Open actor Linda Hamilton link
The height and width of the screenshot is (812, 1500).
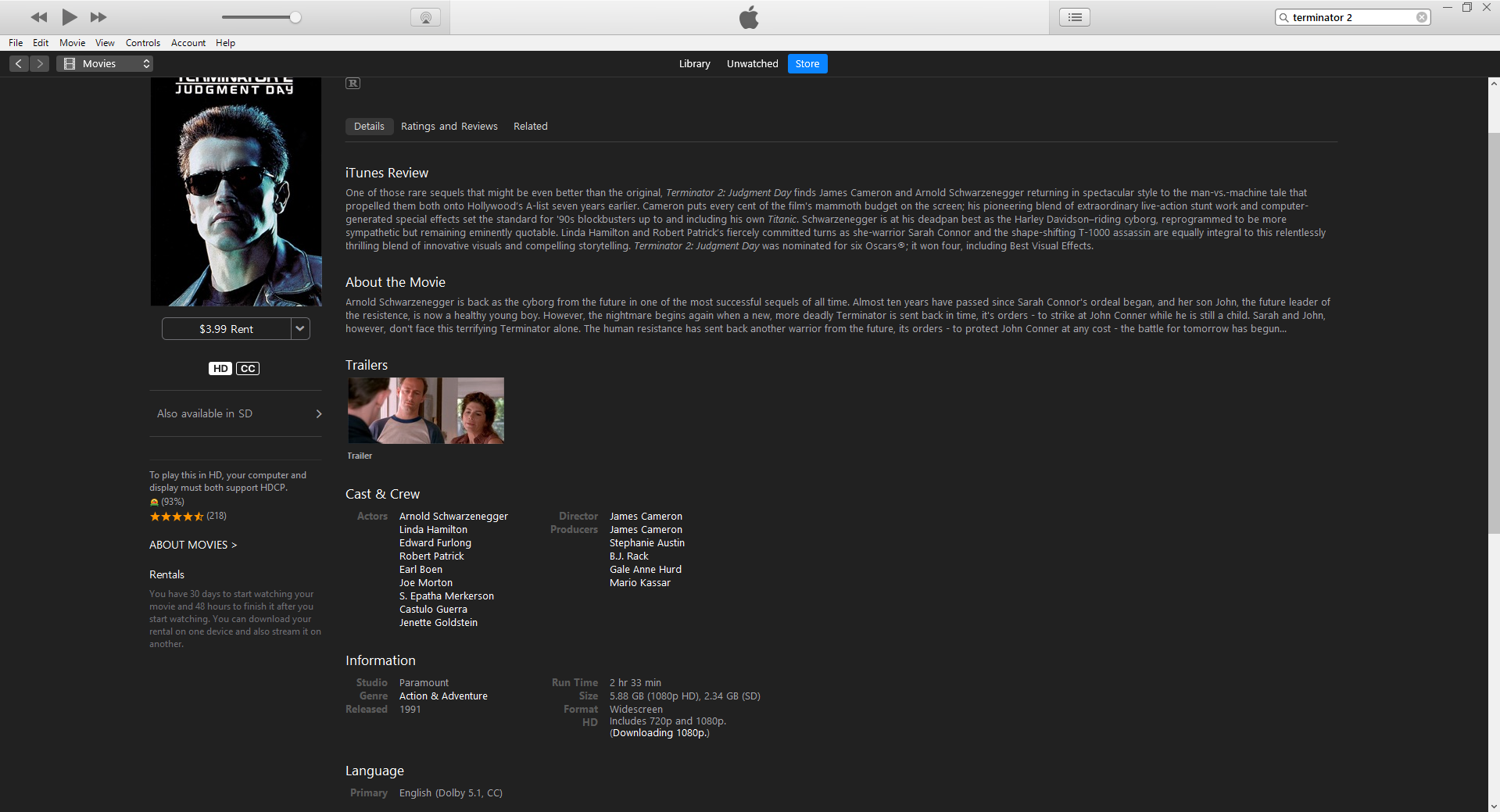tap(433, 530)
